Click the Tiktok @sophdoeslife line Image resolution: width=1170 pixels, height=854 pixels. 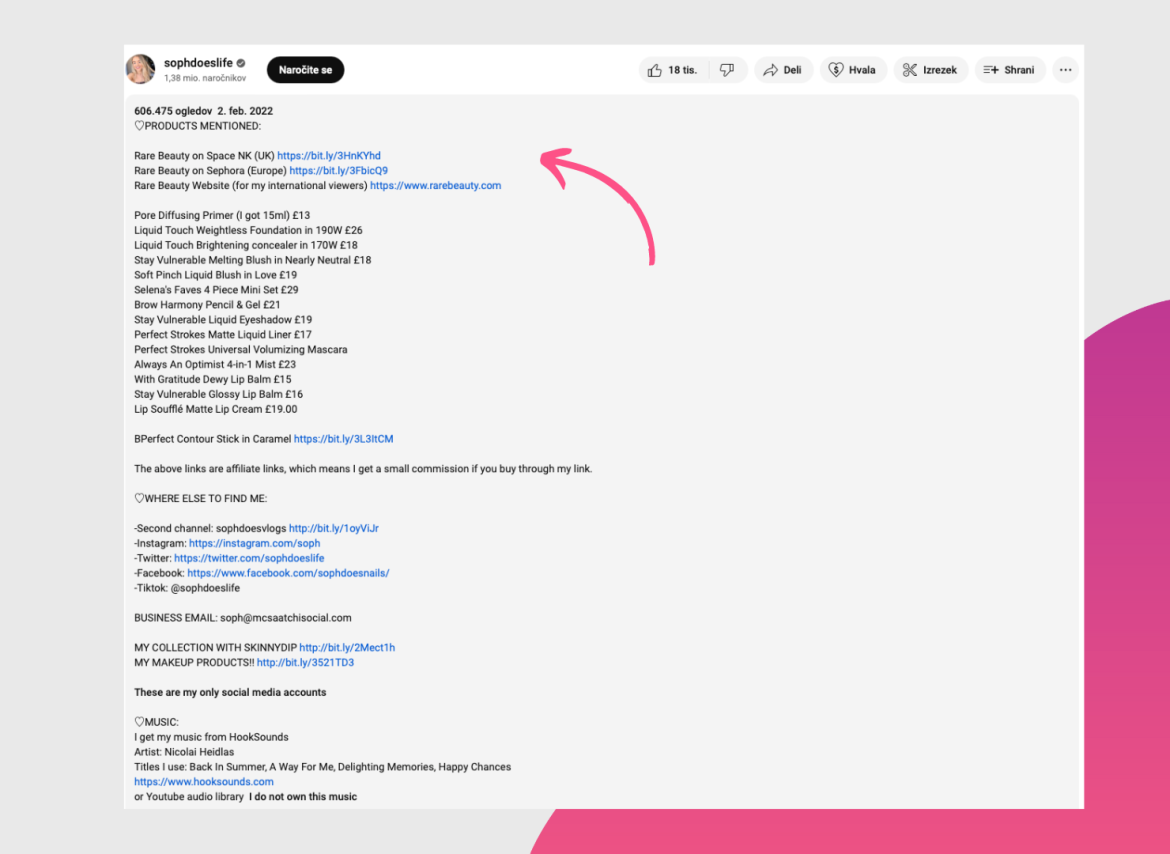click(187, 588)
